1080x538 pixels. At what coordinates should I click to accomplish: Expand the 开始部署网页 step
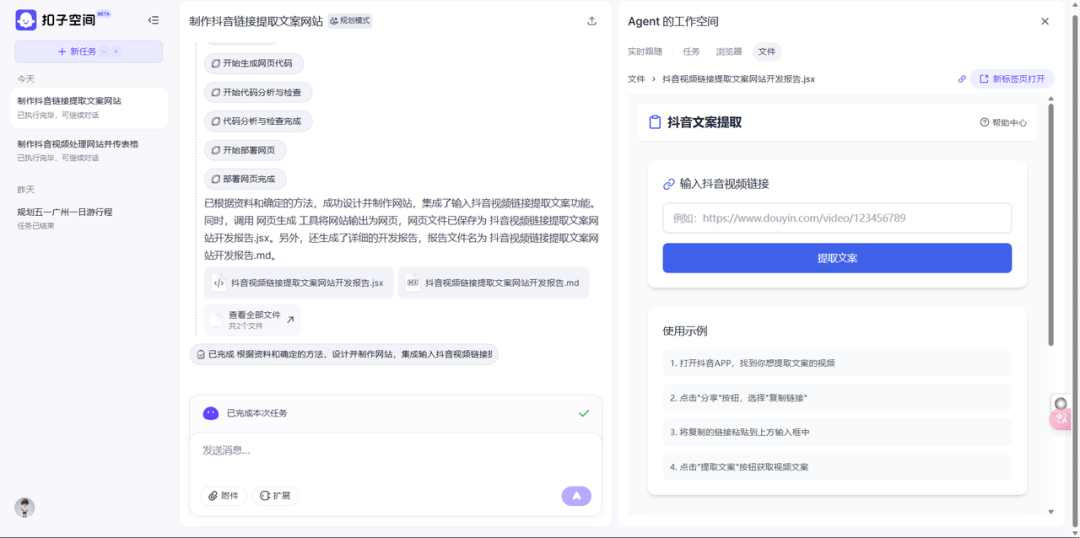[x=245, y=150]
